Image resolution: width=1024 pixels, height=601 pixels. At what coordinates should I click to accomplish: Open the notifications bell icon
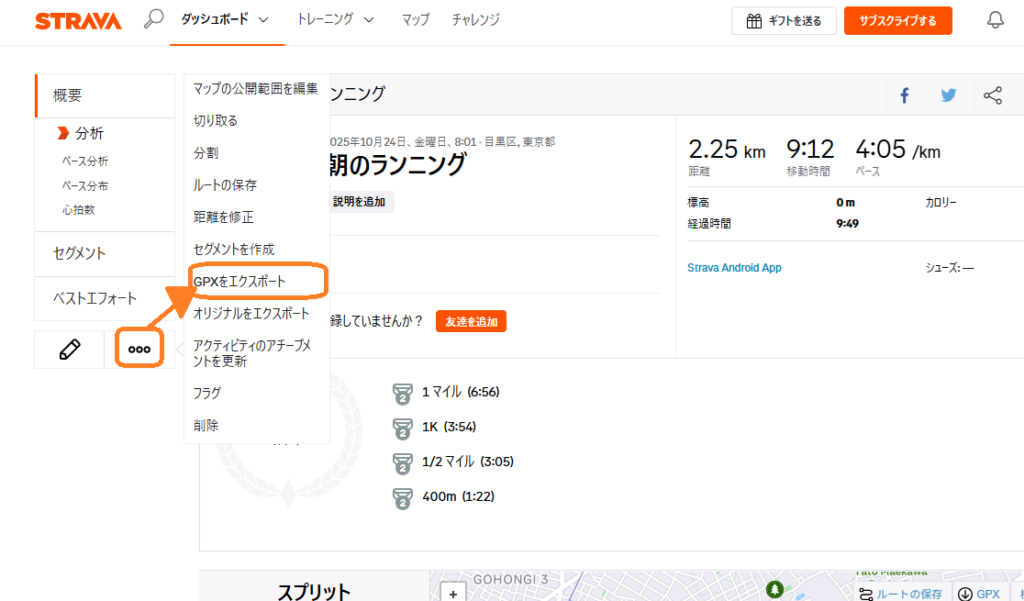coord(994,18)
